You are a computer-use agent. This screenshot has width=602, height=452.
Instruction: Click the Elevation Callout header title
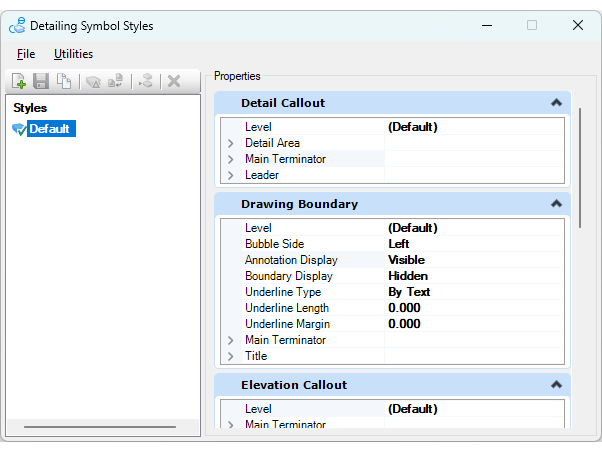(x=294, y=385)
